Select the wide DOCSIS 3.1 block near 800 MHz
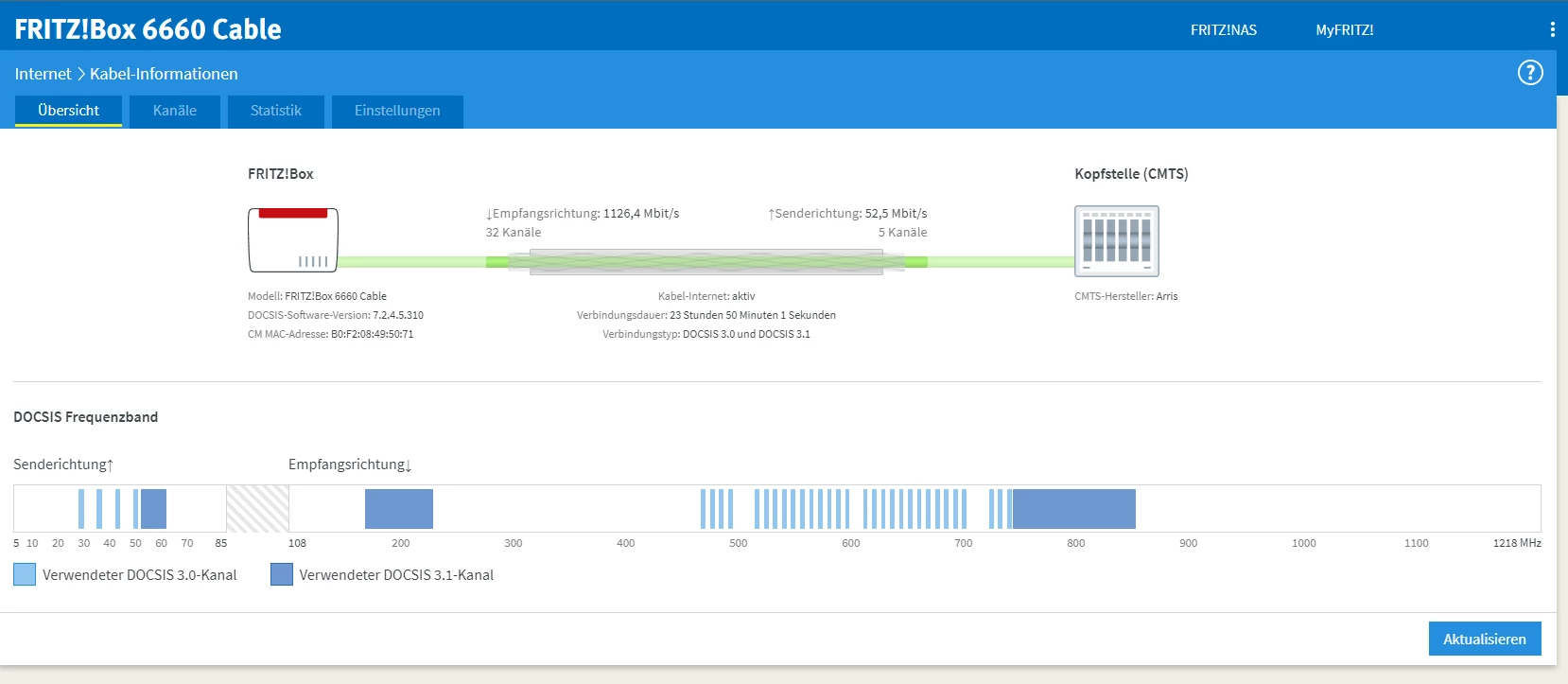The height and width of the screenshot is (684, 1568). (1073, 509)
